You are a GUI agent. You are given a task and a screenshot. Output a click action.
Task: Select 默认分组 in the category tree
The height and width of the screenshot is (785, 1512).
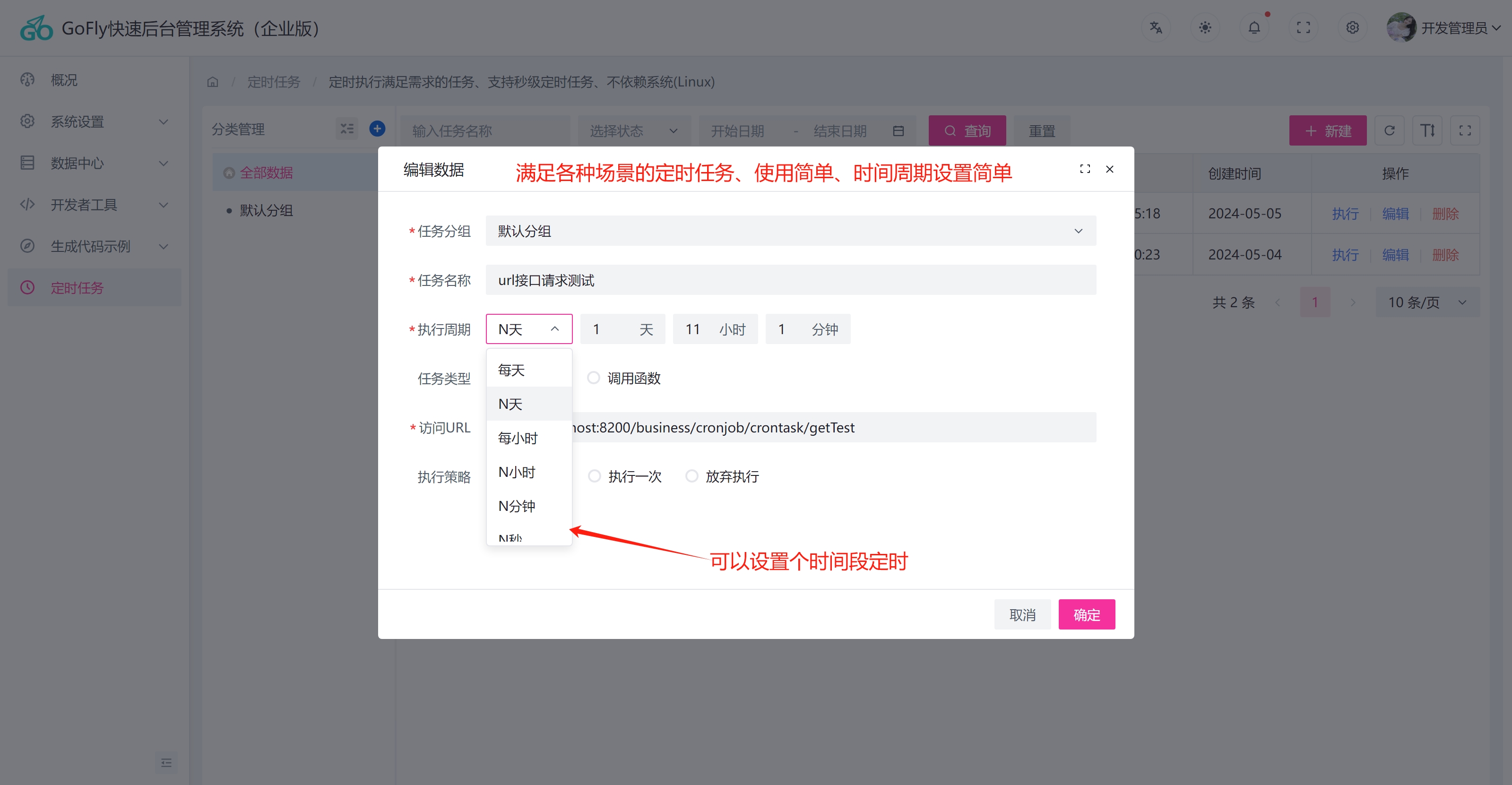click(266, 210)
